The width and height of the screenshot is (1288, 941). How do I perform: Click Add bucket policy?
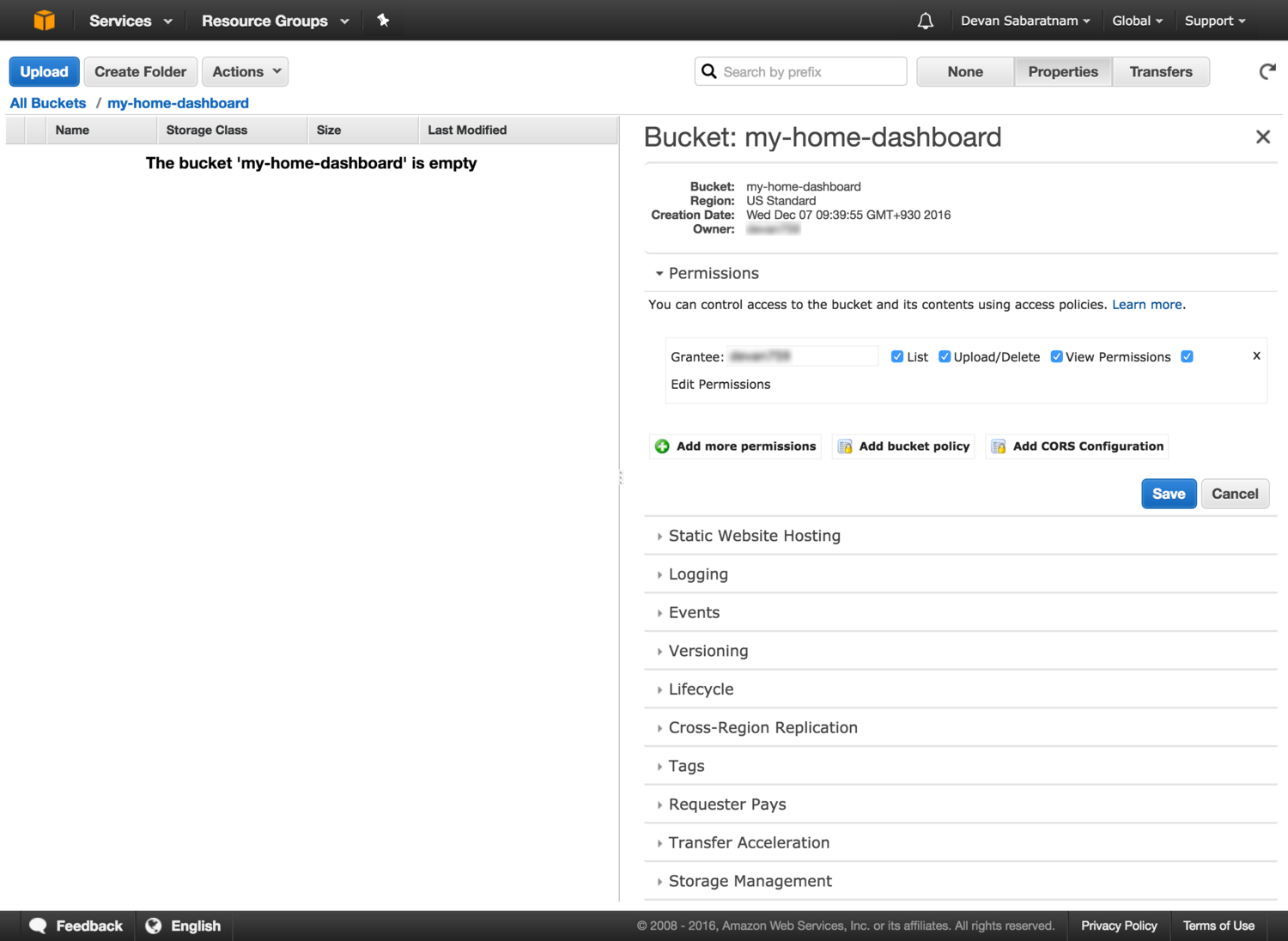click(x=903, y=446)
